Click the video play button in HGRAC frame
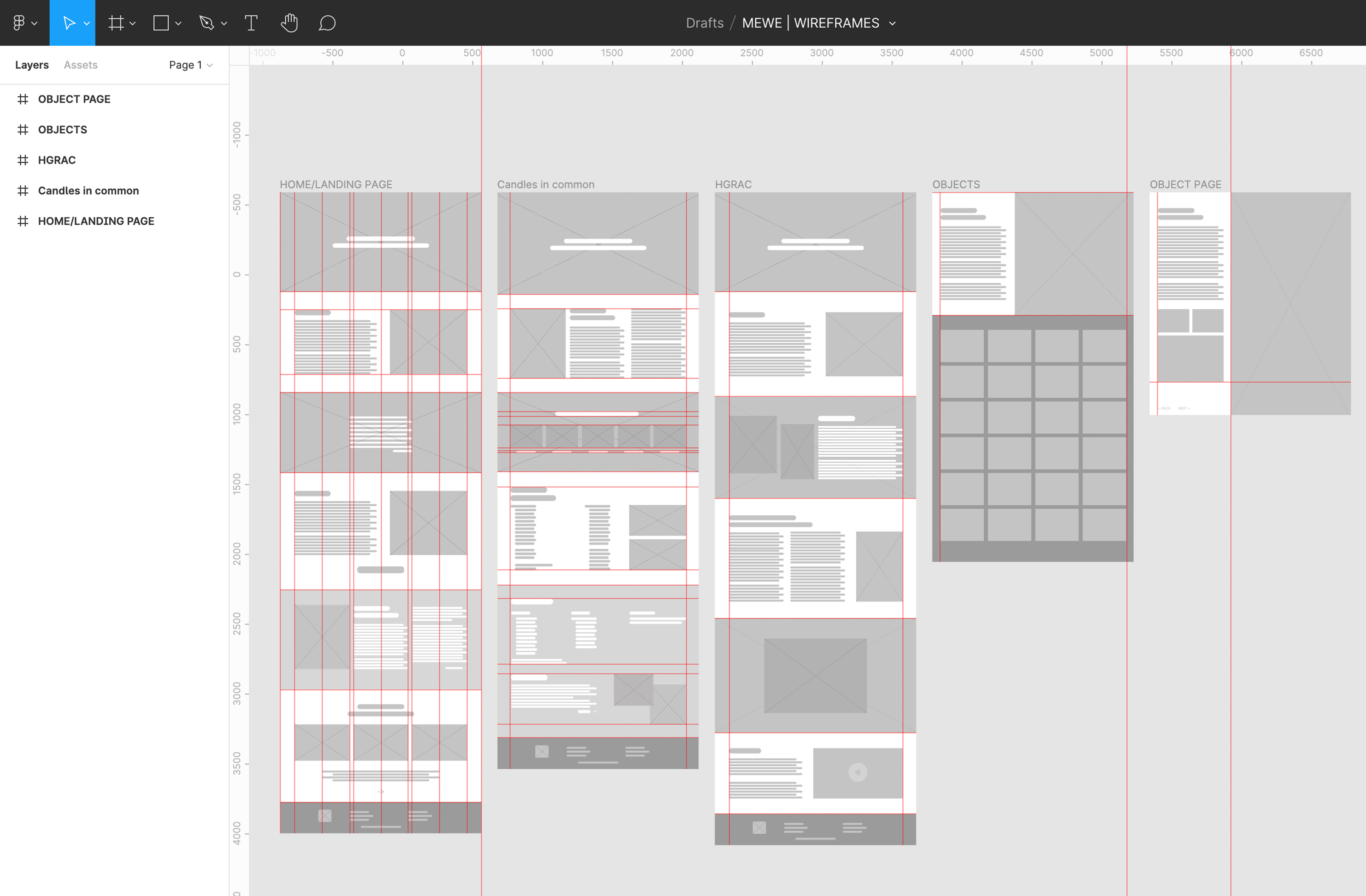 (857, 772)
